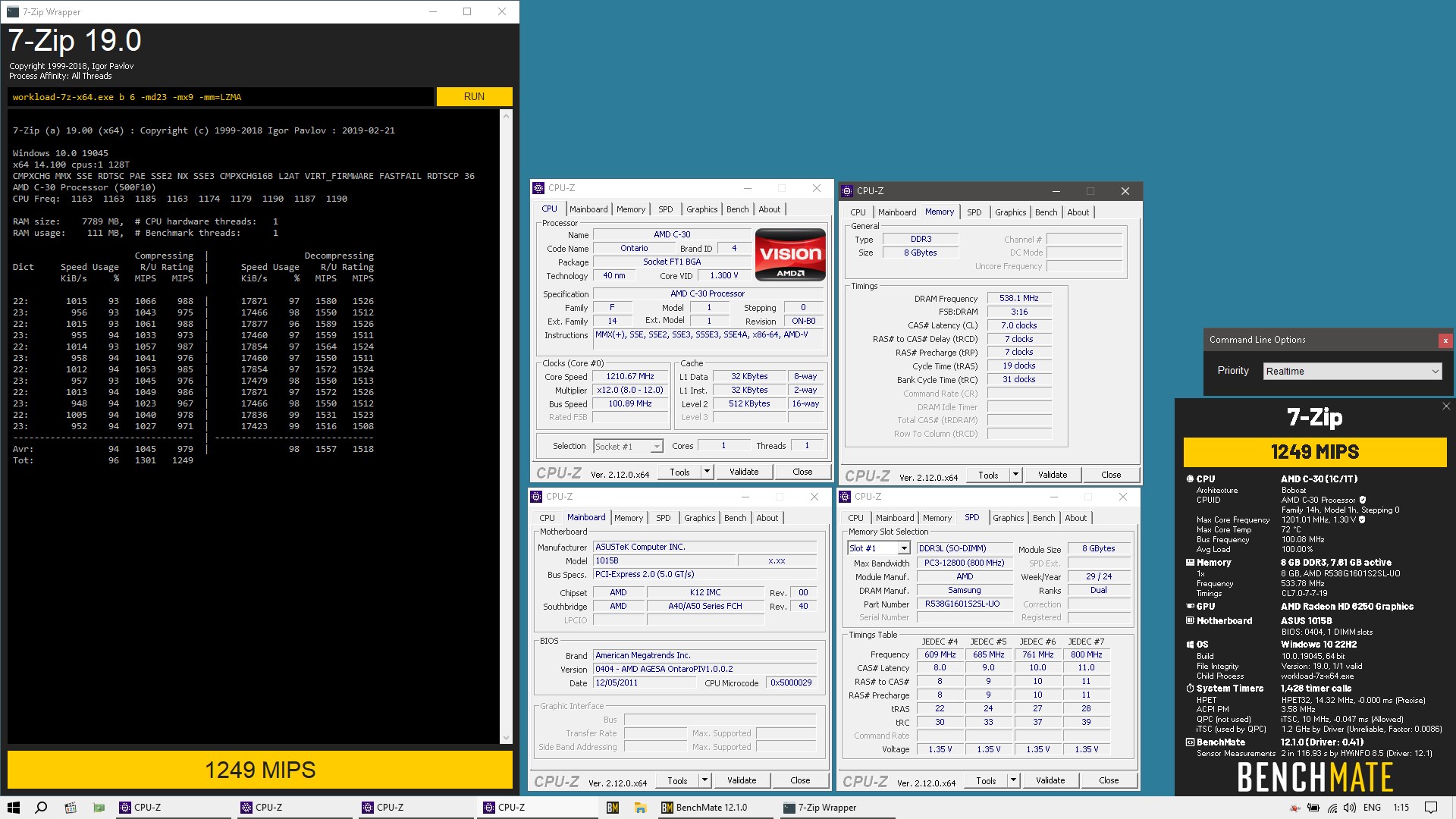Viewport: 1456px width, 819px height.
Task: Expand Tools arrow in CPU-Z SPD tab window
Action: [x=1013, y=780]
